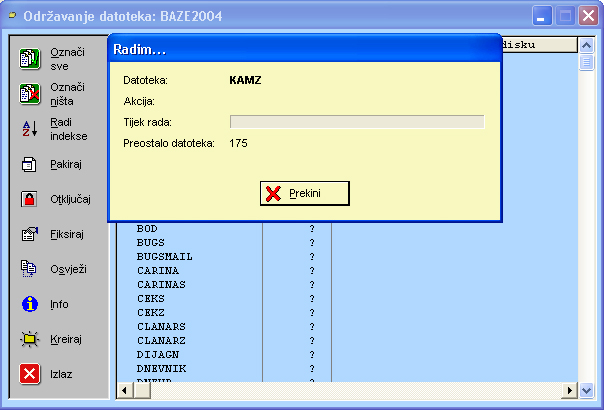Click the Otključaj lock icon
Image resolution: width=604 pixels, height=410 pixels.
tap(30, 199)
